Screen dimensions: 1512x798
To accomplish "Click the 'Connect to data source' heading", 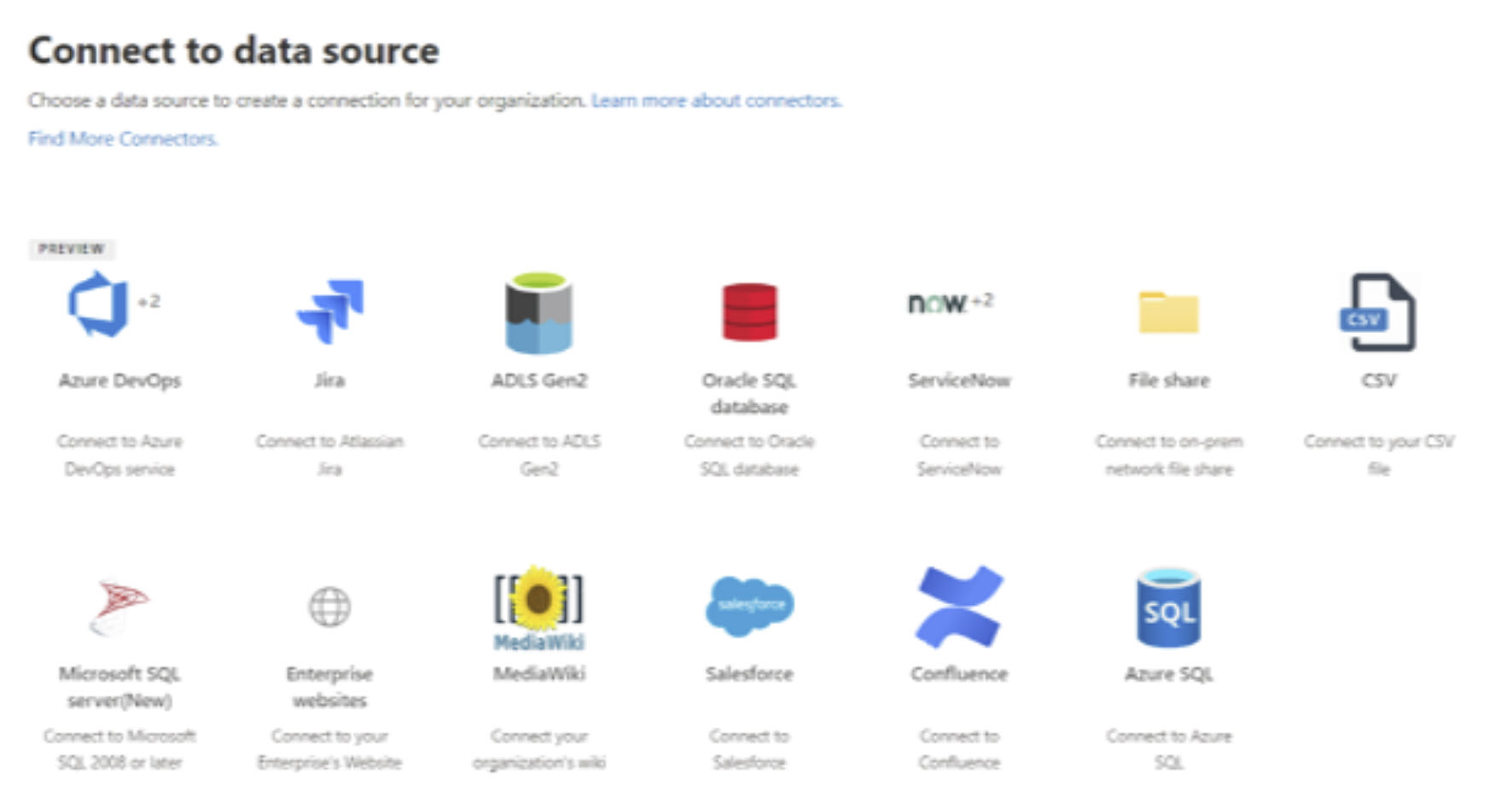I will pos(234,50).
